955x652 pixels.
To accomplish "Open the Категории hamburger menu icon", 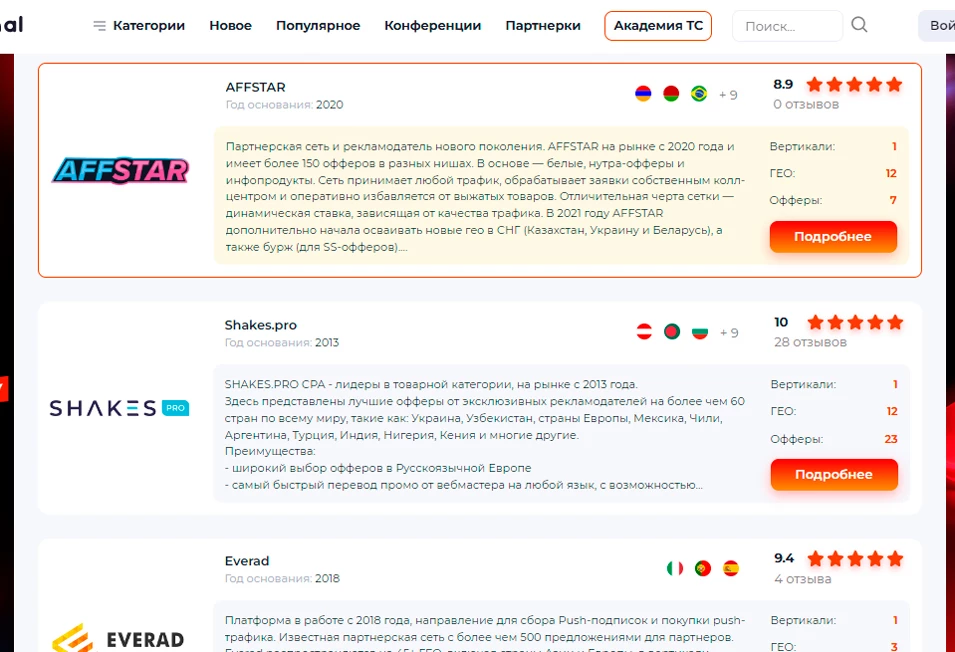I will (99, 26).
